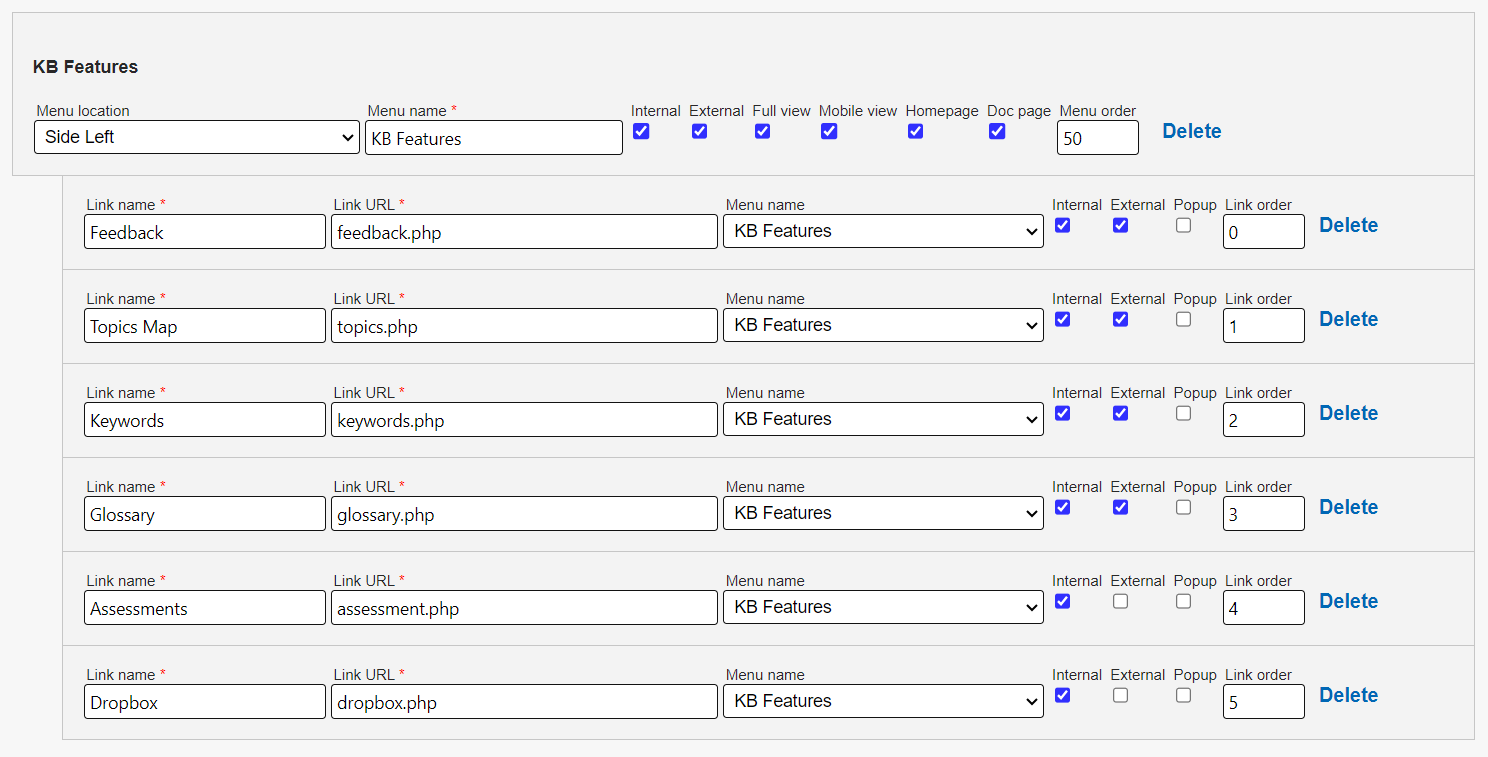Image resolution: width=1488 pixels, height=757 pixels.
Task: Enable Popup checkbox in Keywords row
Action: 1183,413
